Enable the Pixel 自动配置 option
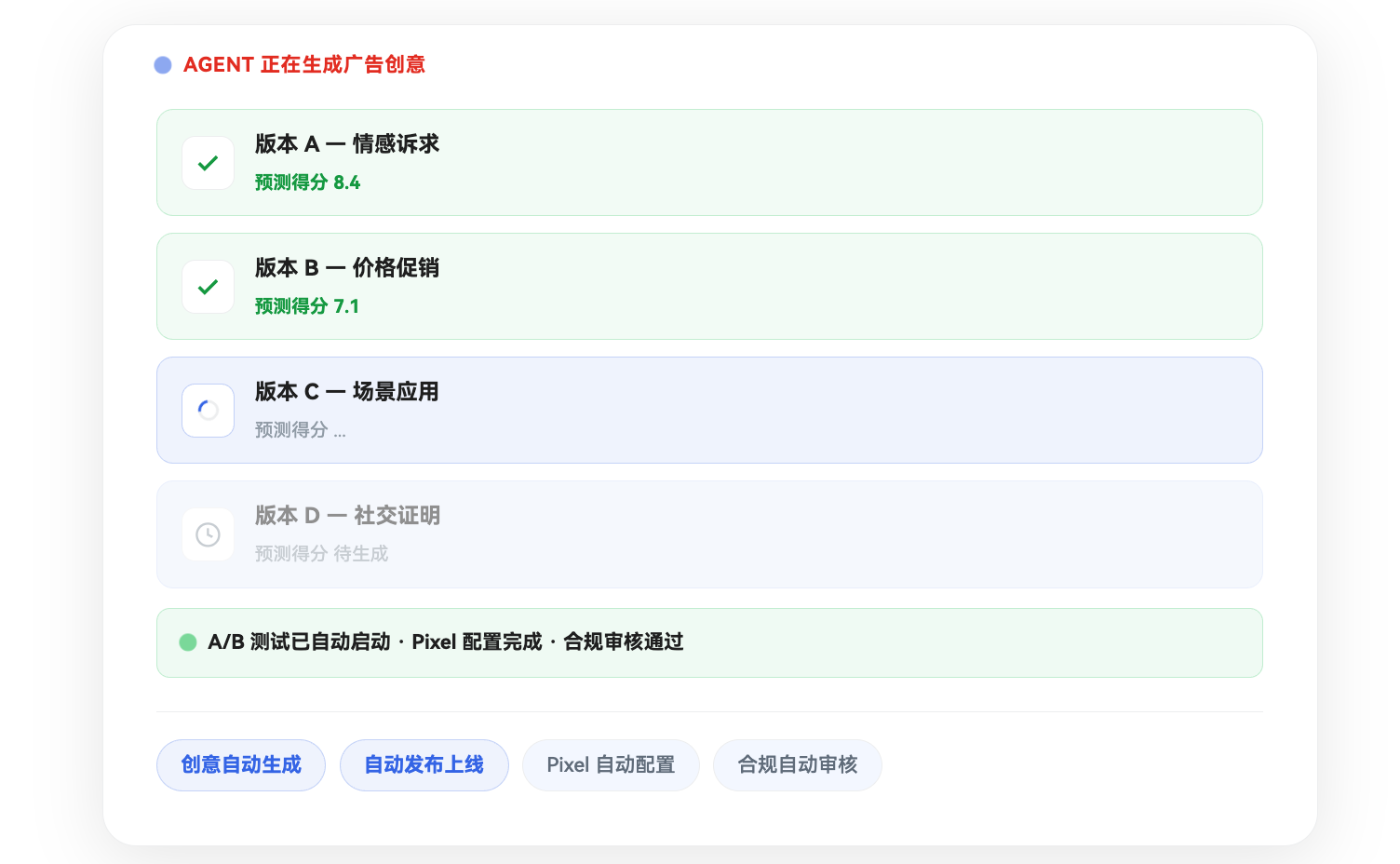Screen dimensions: 1400x864 [611, 764]
